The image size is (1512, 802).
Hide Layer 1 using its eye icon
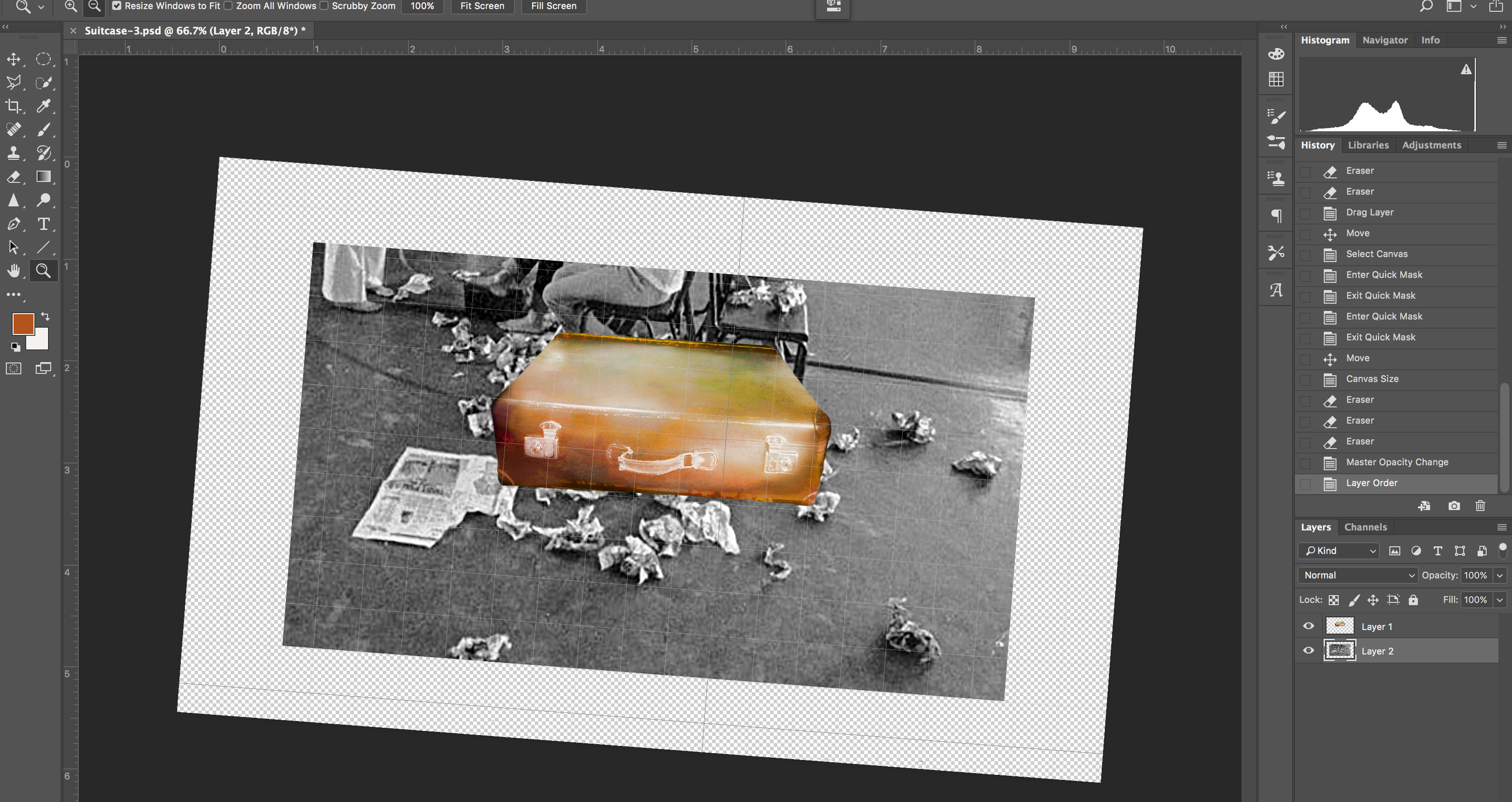coord(1308,626)
